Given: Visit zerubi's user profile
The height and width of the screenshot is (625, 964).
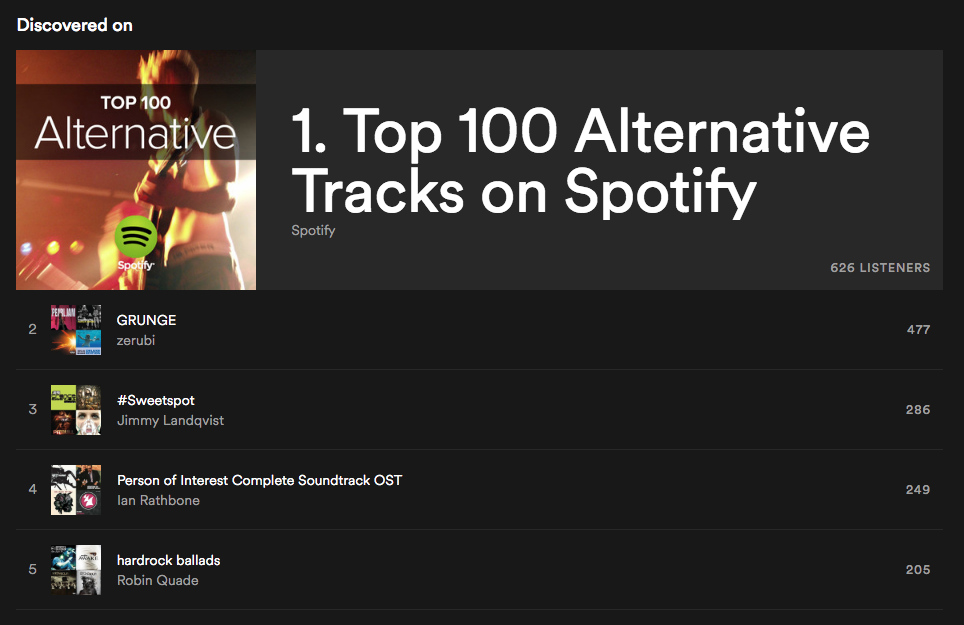Looking at the screenshot, I should click(x=136, y=340).
